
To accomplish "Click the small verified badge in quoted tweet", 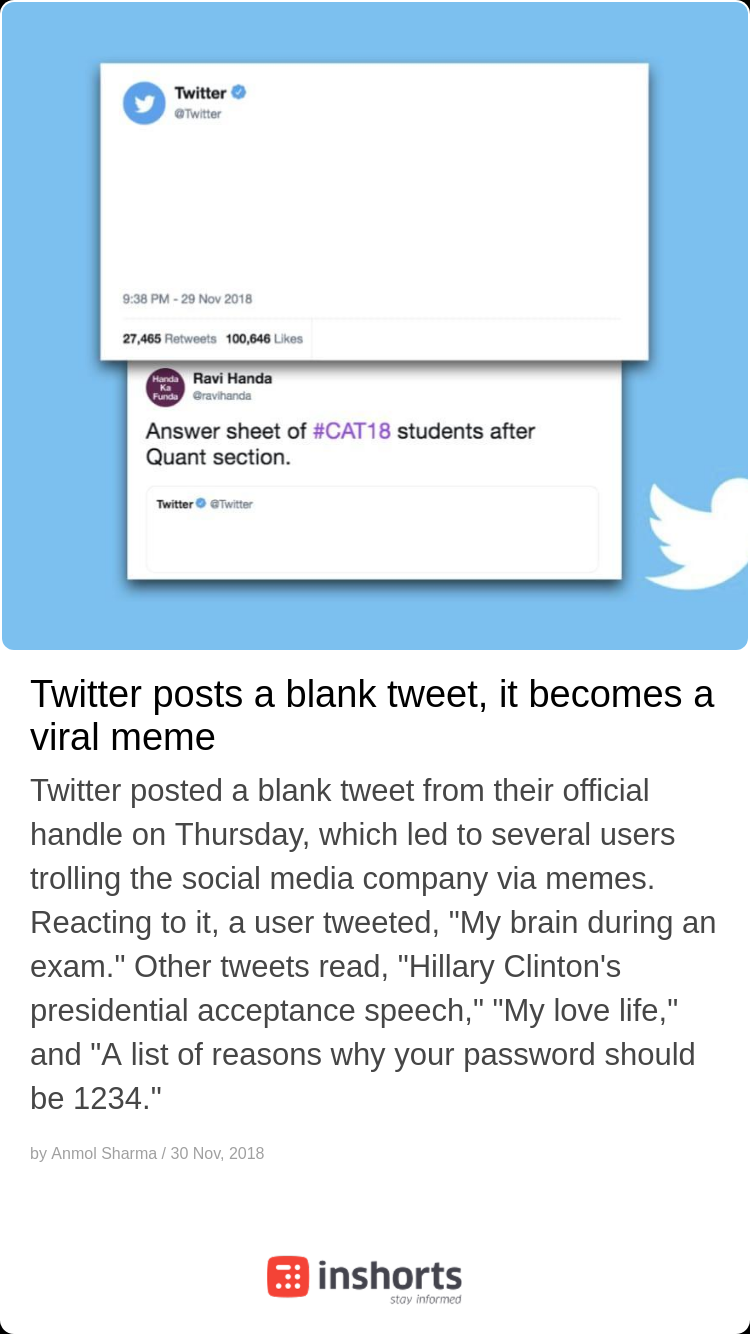I will point(201,503).
